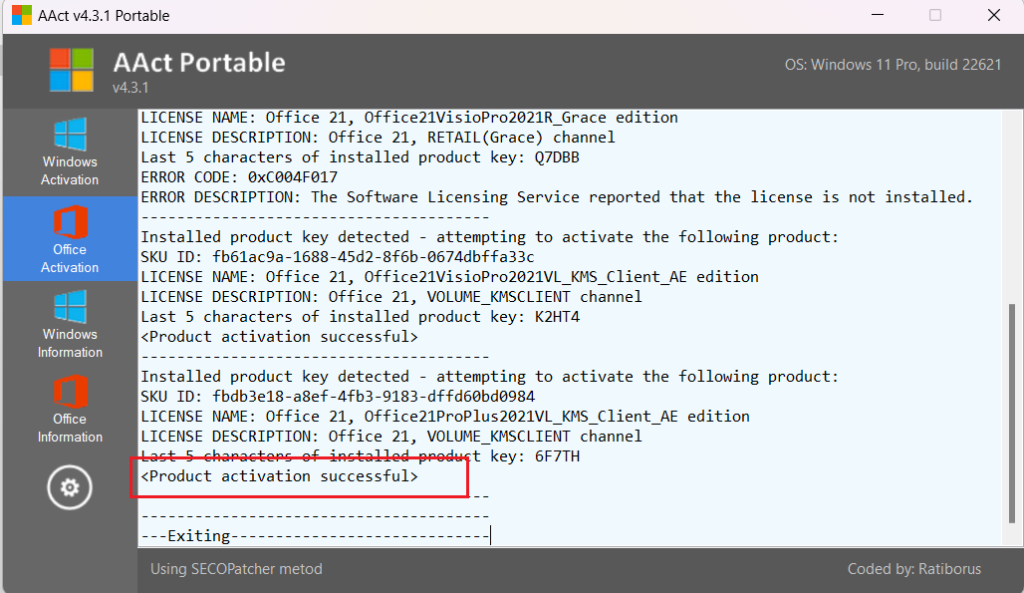Click the SKU ID fb61ac9a line
The width and height of the screenshot is (1024, 593).
point(338,257)
